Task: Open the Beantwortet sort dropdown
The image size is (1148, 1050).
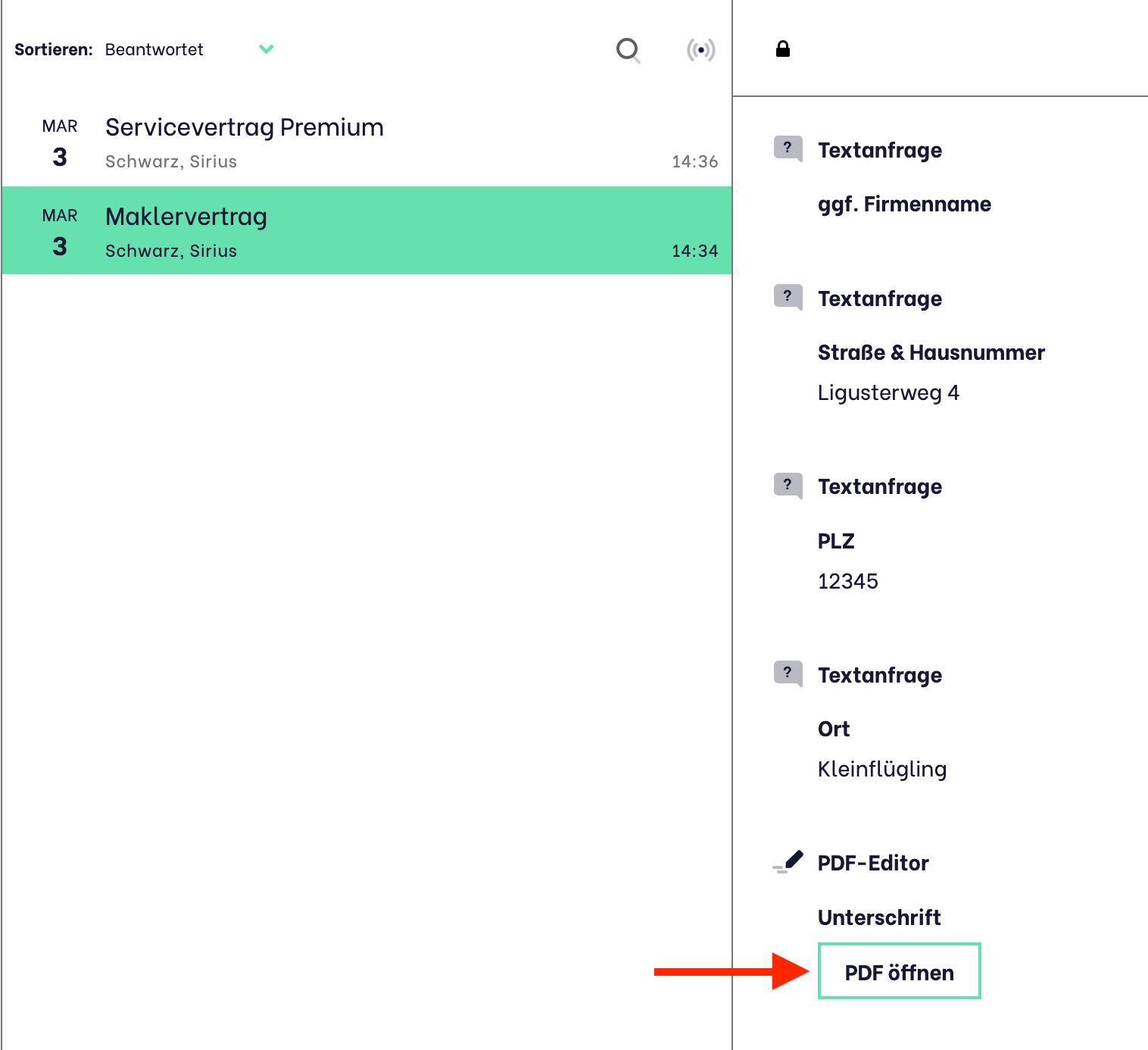Action: click(154, 50)
